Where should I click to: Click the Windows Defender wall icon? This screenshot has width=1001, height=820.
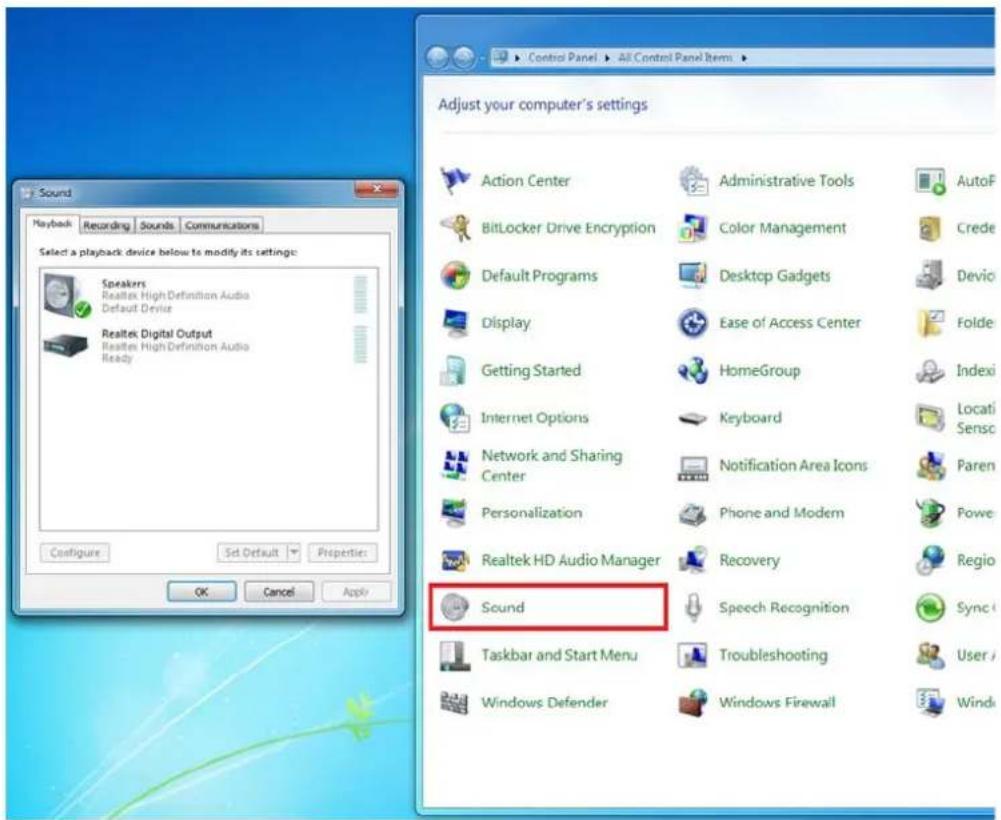(x=455, y=702)
